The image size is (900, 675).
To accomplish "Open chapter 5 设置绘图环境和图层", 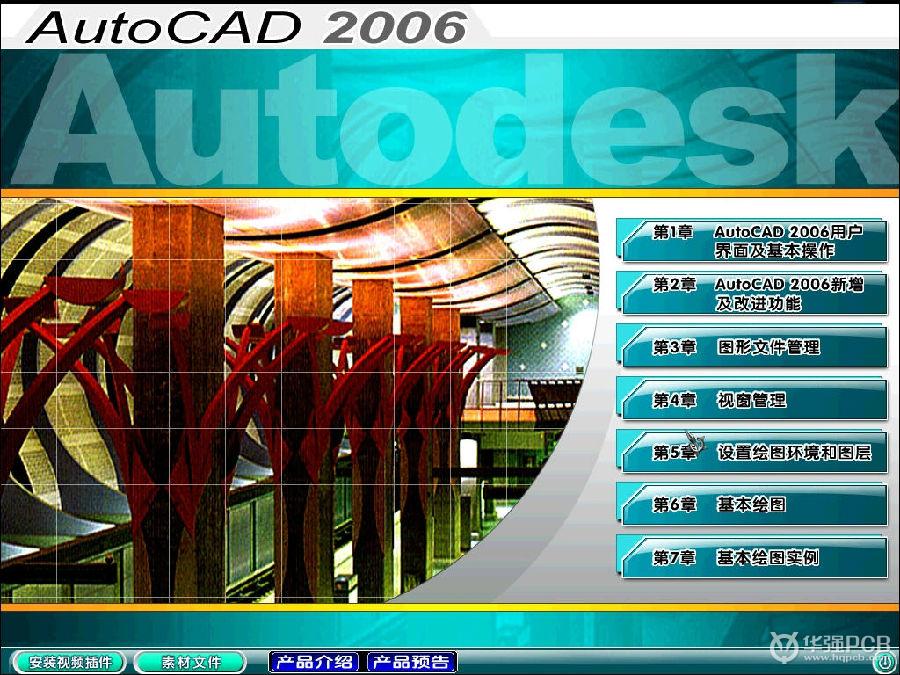I will click(x=755, y=453).
